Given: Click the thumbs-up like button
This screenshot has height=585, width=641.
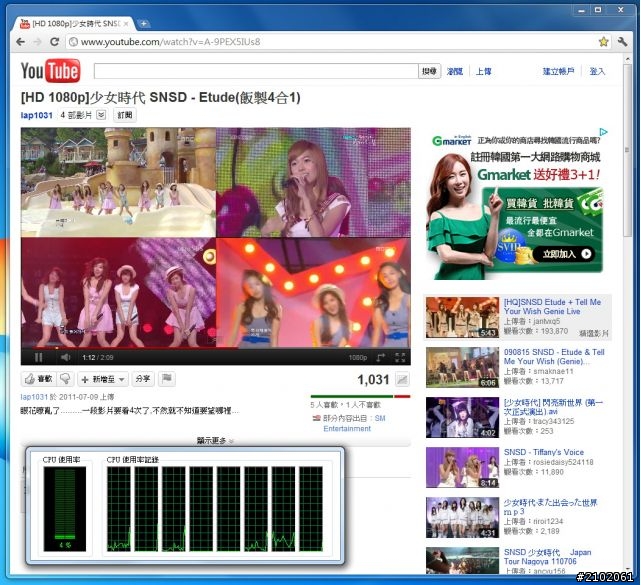Looking at the screenshot, I should [38, 379].
